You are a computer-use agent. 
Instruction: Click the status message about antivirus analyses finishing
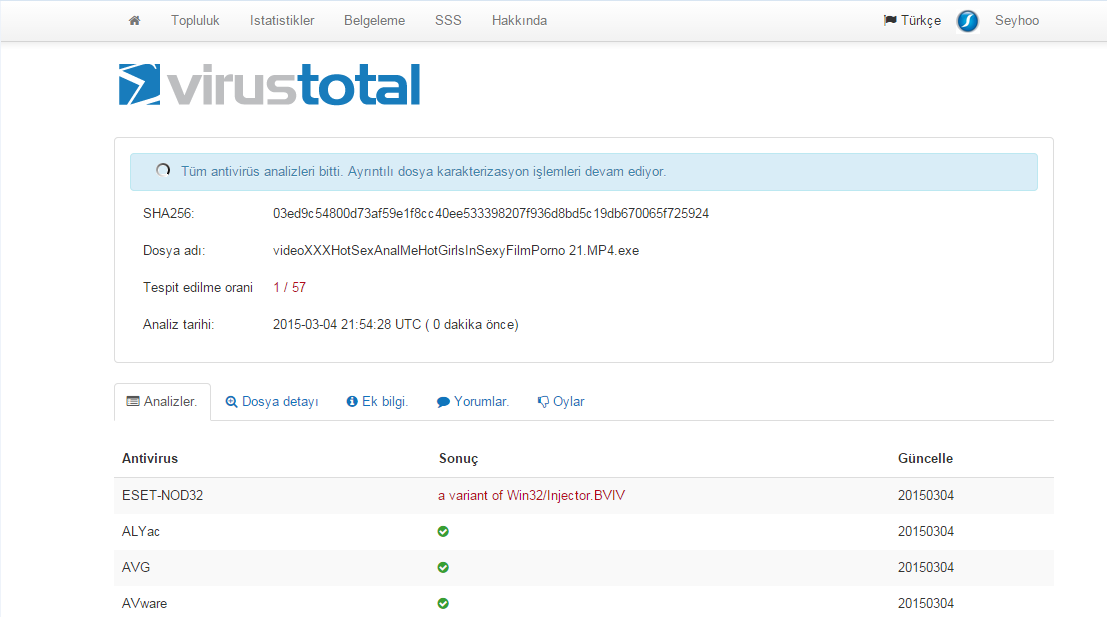click(x=424, y=172)
